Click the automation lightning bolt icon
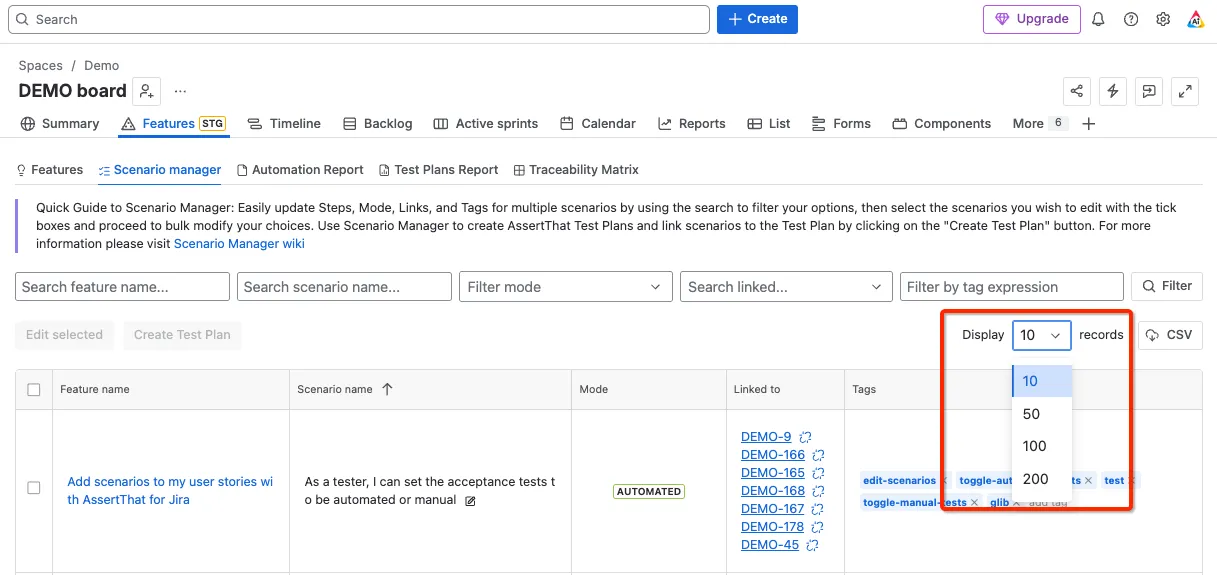Image resolution: width=1217 pixels, height=575 pixels. [1113, 91]
